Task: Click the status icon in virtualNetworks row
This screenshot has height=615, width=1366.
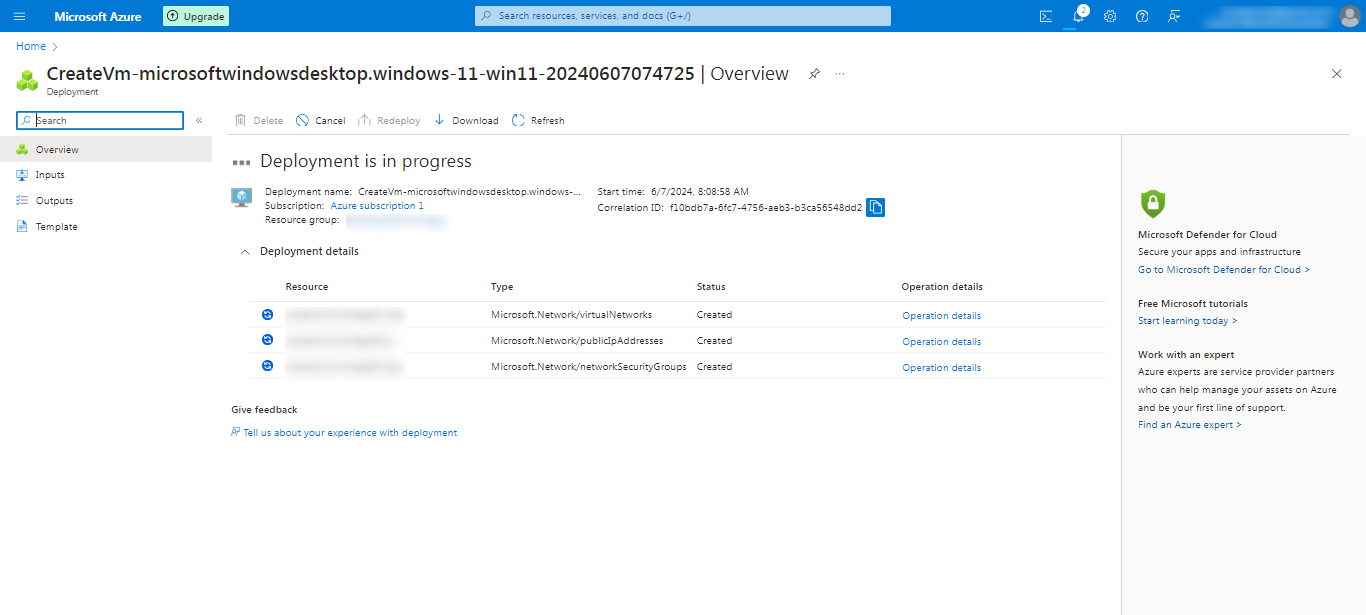Action: 267,314
